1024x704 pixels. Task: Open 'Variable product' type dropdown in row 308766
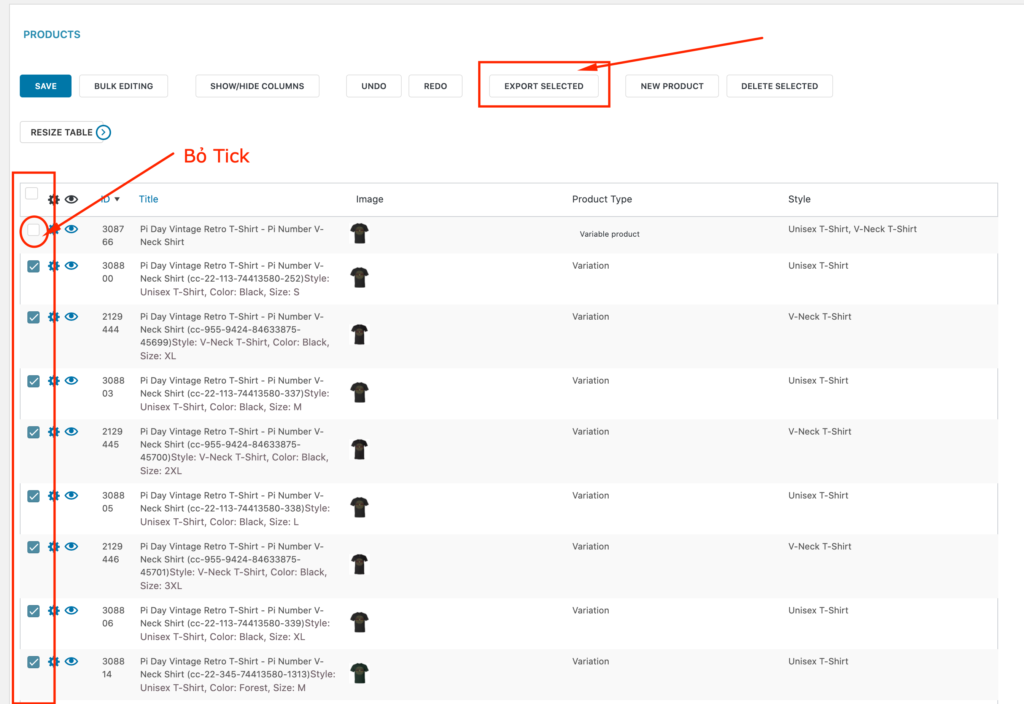[x=609, y=234]
